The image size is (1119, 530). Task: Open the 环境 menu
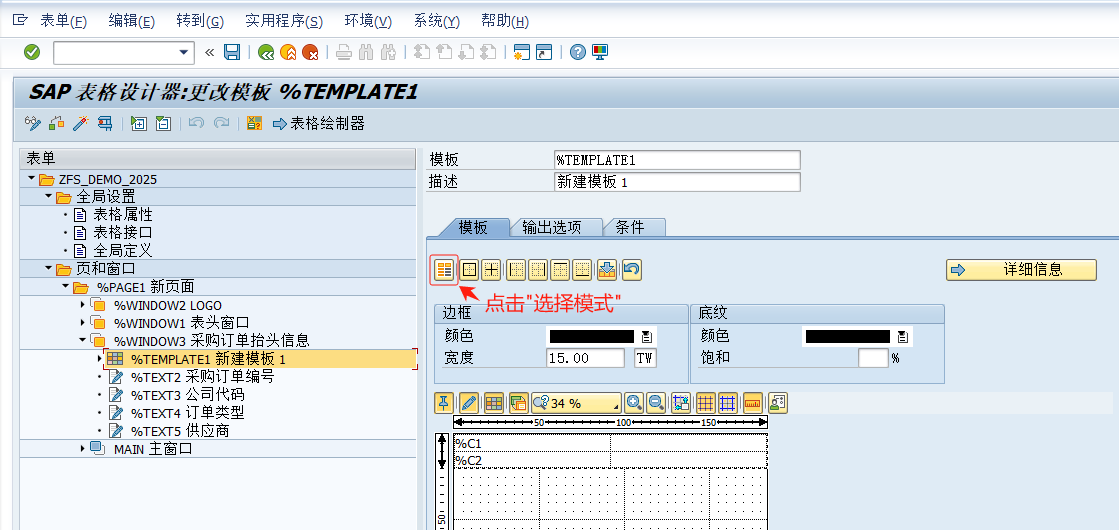tap(368, 21)
